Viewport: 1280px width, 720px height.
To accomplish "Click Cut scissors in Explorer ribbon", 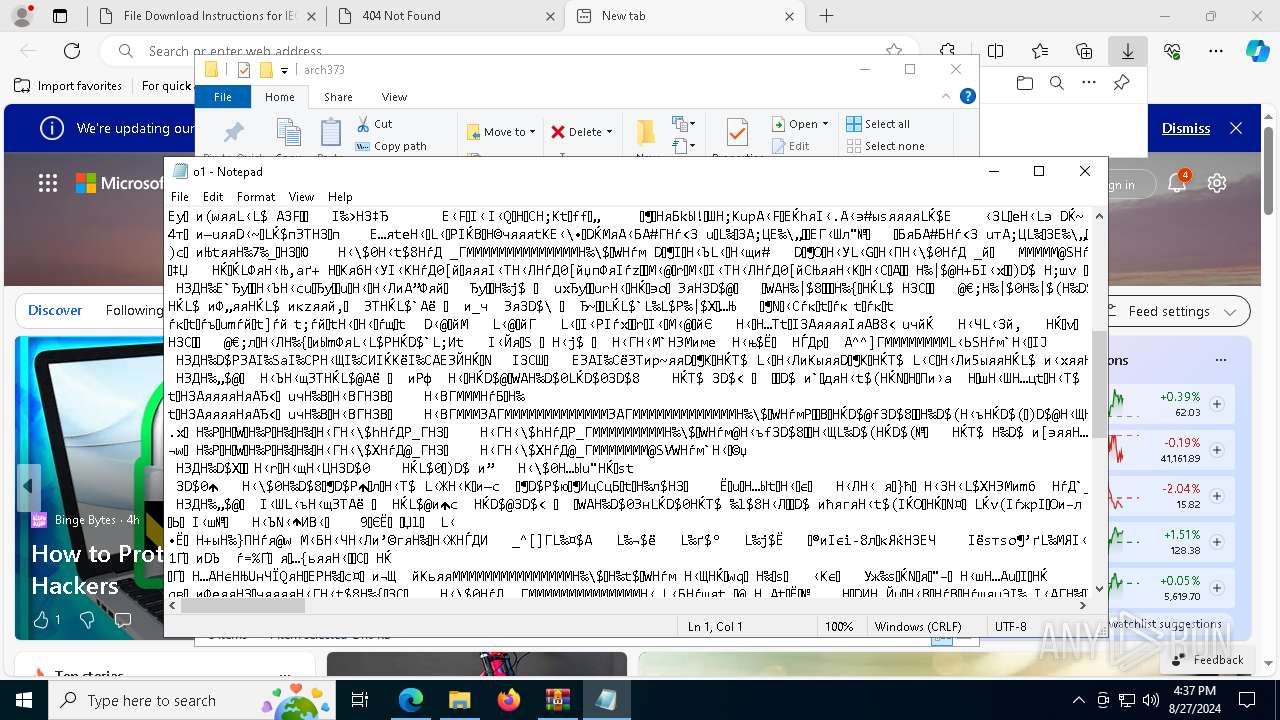I will [374, 124].
